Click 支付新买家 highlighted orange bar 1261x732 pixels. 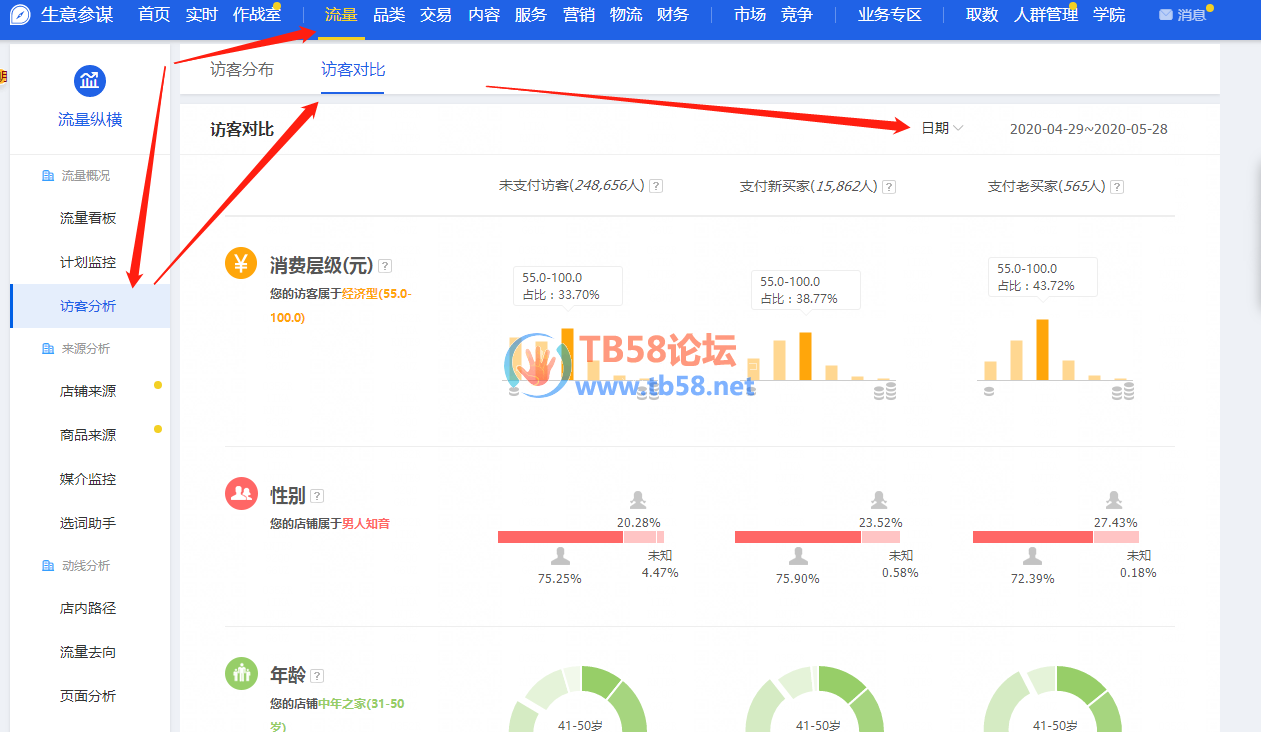coord(806,357)
